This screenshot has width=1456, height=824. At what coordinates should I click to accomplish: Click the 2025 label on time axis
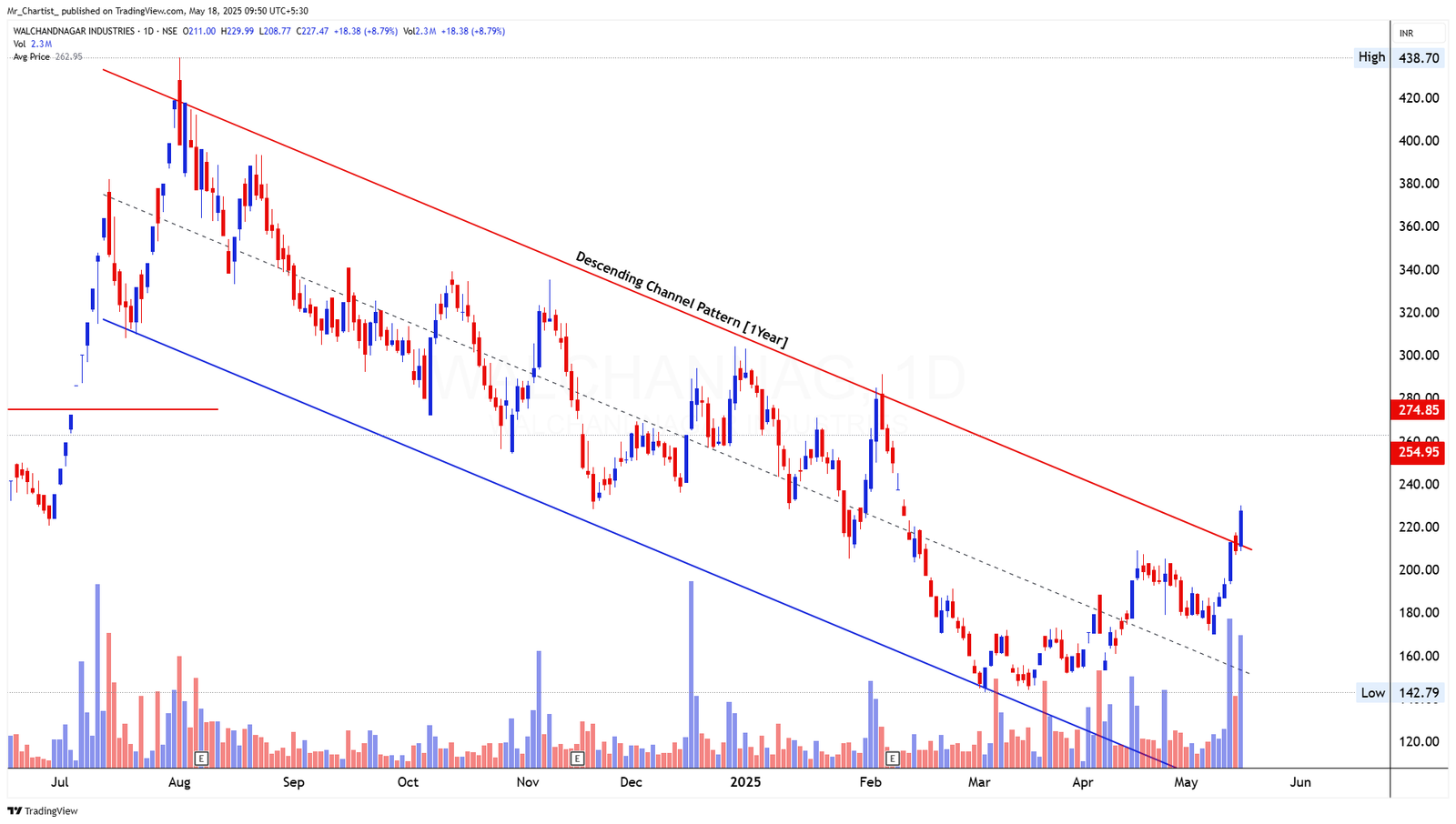point(746,782)
